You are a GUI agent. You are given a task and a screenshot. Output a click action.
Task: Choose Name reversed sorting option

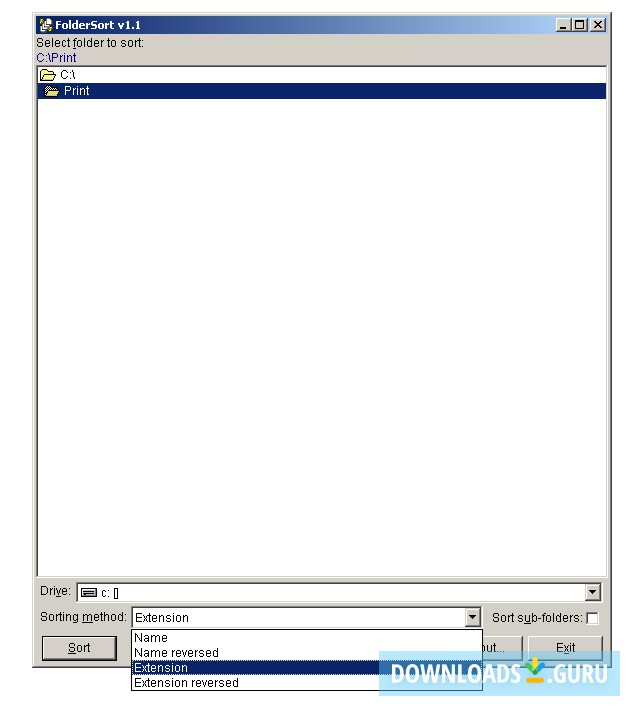[x=307, y=653]
